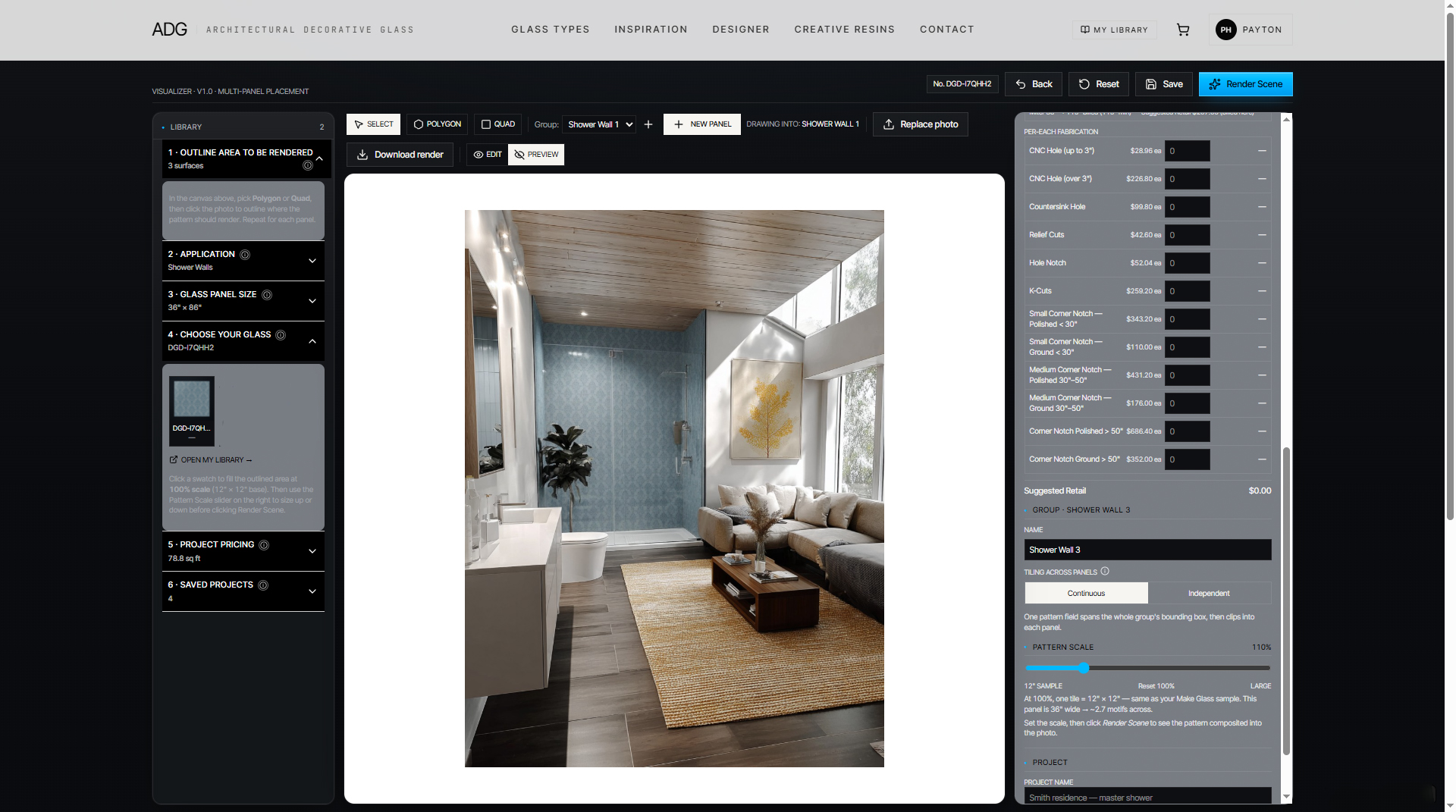Click info icon next to Project Pricing
The image size is (1456, 812).
[264, 545]
